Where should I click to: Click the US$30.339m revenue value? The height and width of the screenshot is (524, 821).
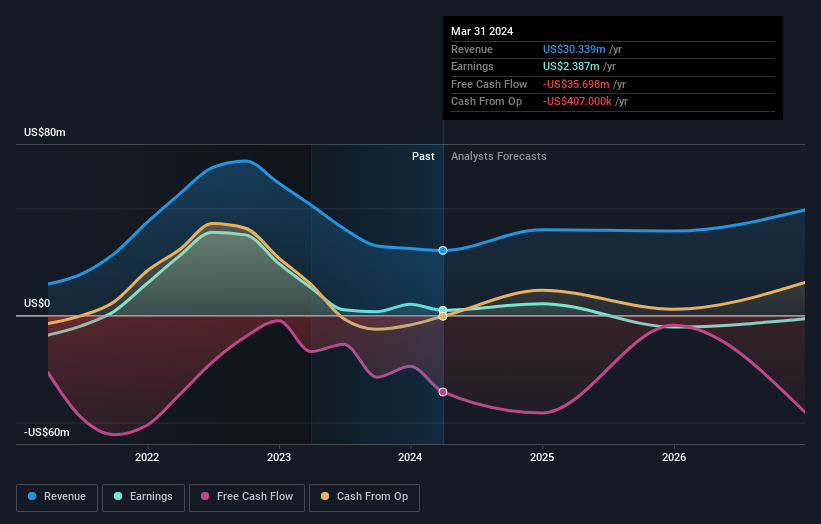574,49
